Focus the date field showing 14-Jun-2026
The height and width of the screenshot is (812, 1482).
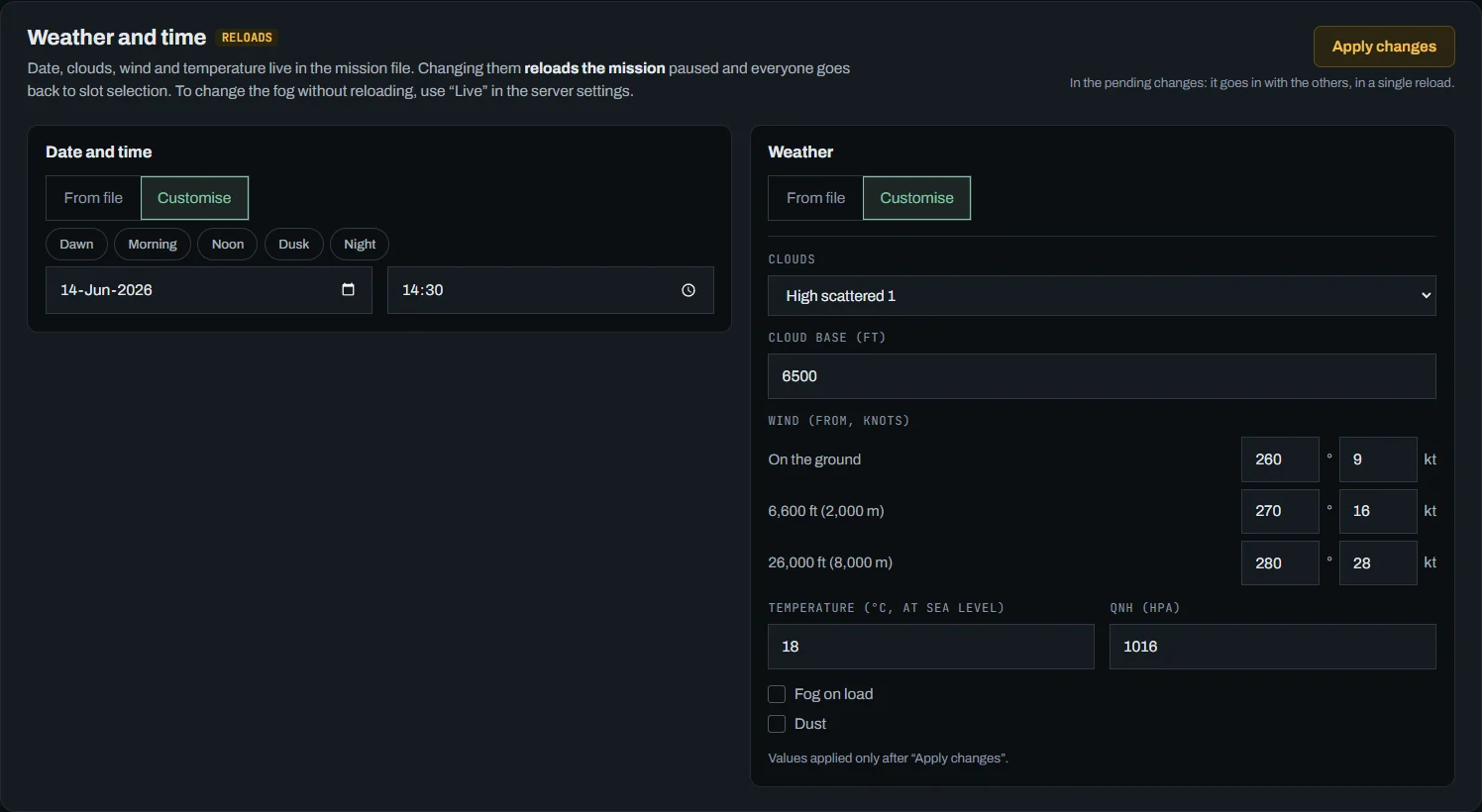point(209,290)
